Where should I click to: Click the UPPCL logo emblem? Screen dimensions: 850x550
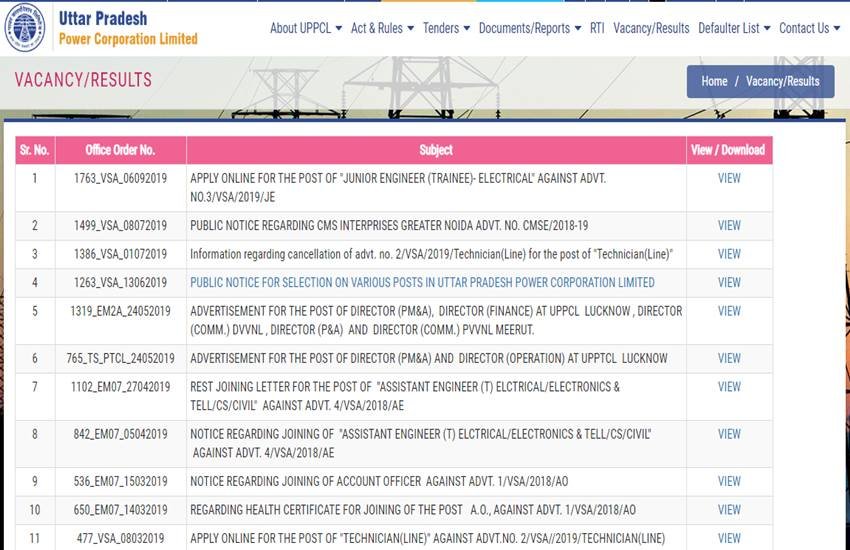26,29
